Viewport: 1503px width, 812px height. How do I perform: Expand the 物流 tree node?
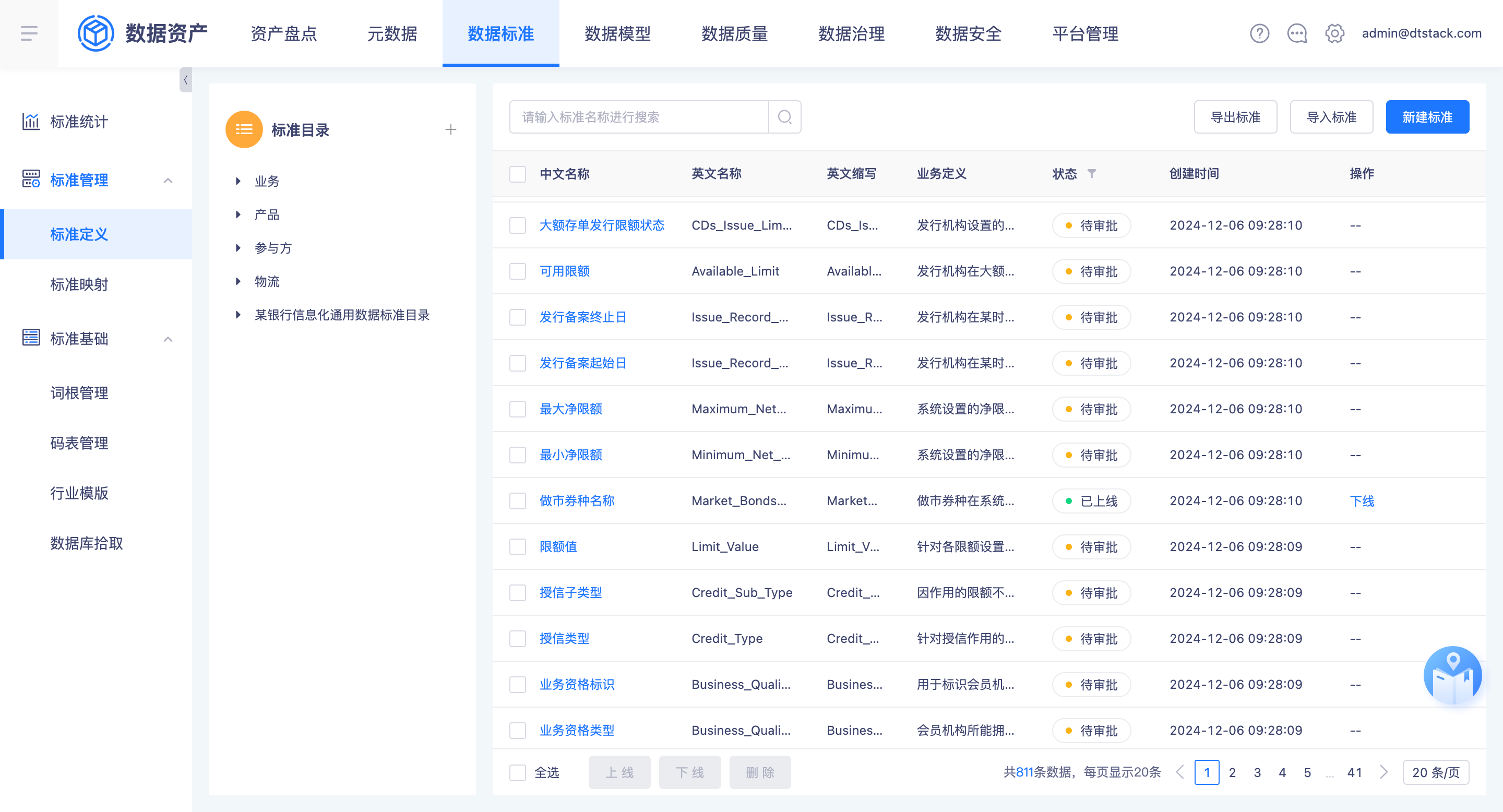pyautogui.click(x=238, y=281)
